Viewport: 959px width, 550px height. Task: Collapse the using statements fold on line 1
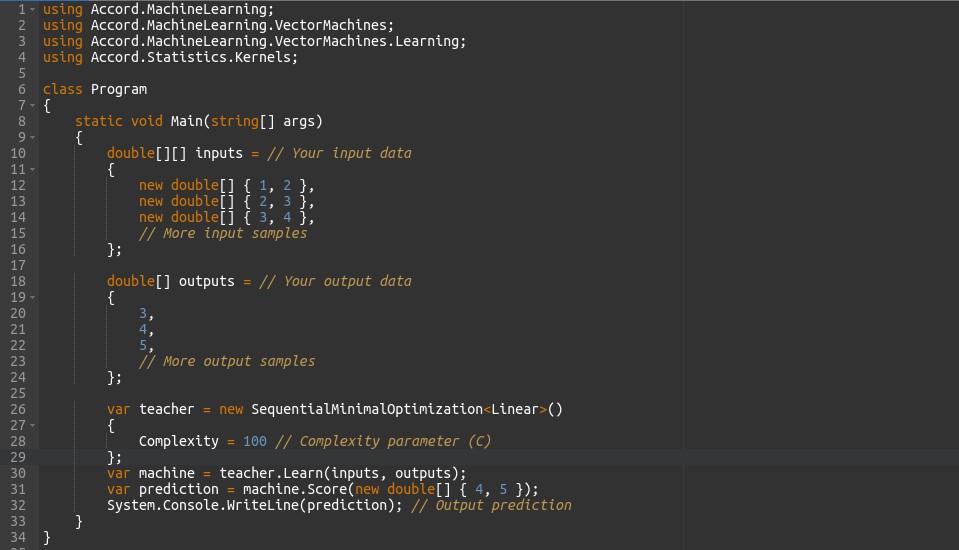tap(33, 9)
